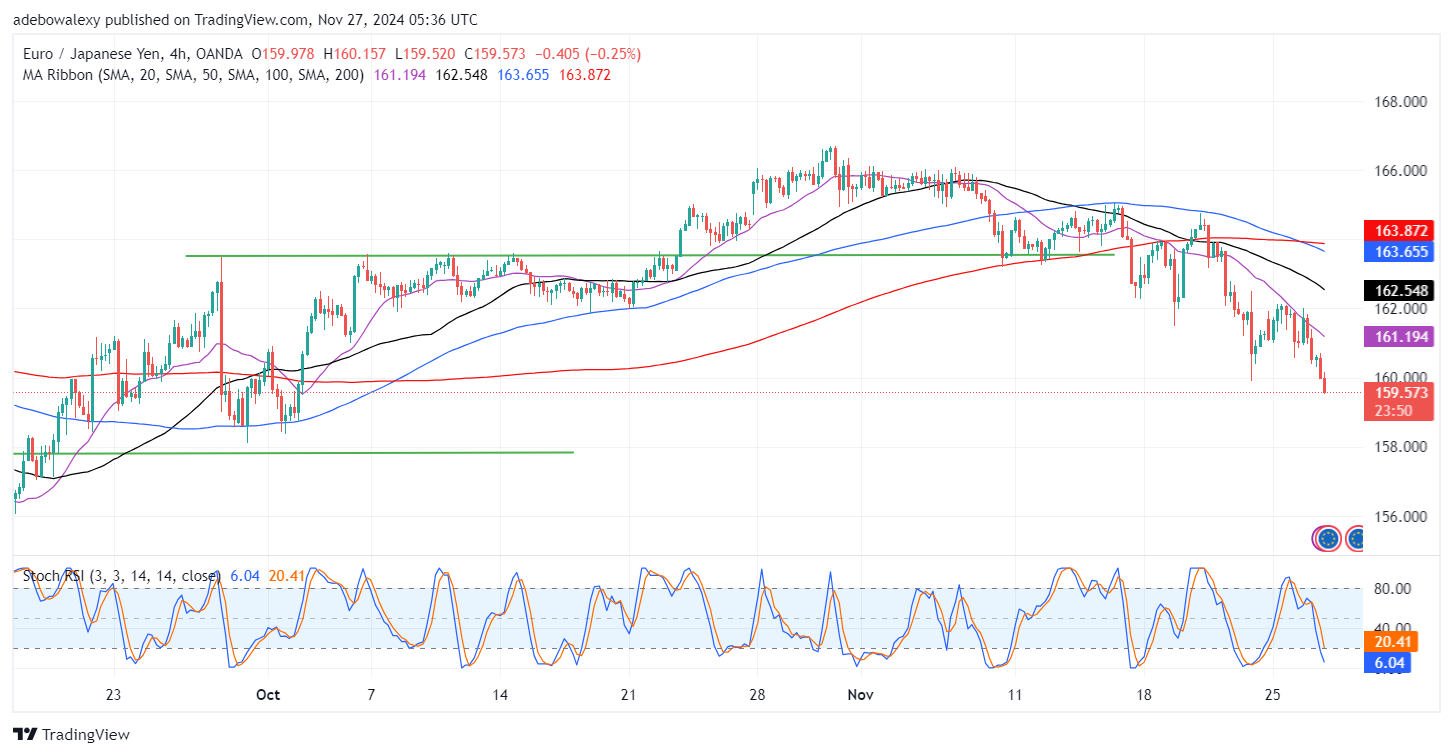The image size is (1453, 756).
Task: Select the red 163.872 value in MA Ribbon legend
Action: click(586, 75)
